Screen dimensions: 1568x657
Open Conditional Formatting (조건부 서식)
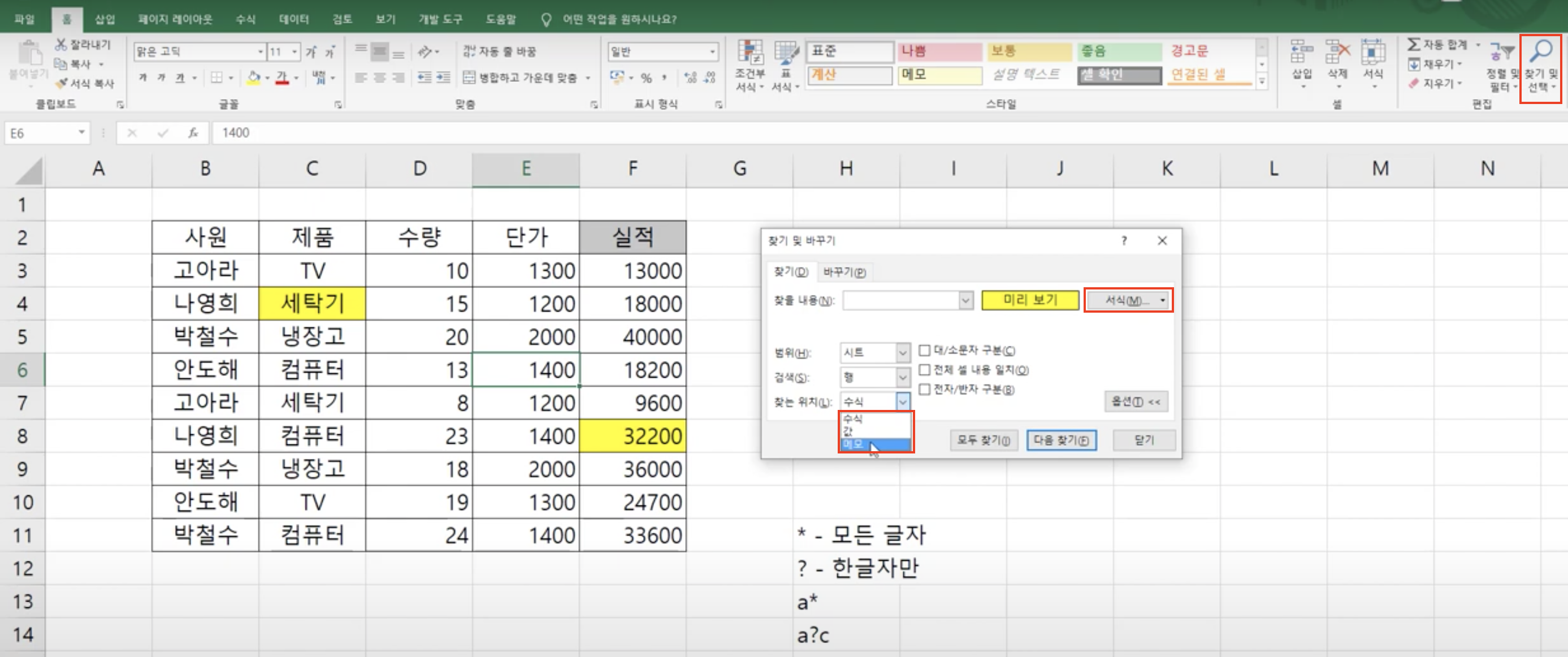(750, 66)
